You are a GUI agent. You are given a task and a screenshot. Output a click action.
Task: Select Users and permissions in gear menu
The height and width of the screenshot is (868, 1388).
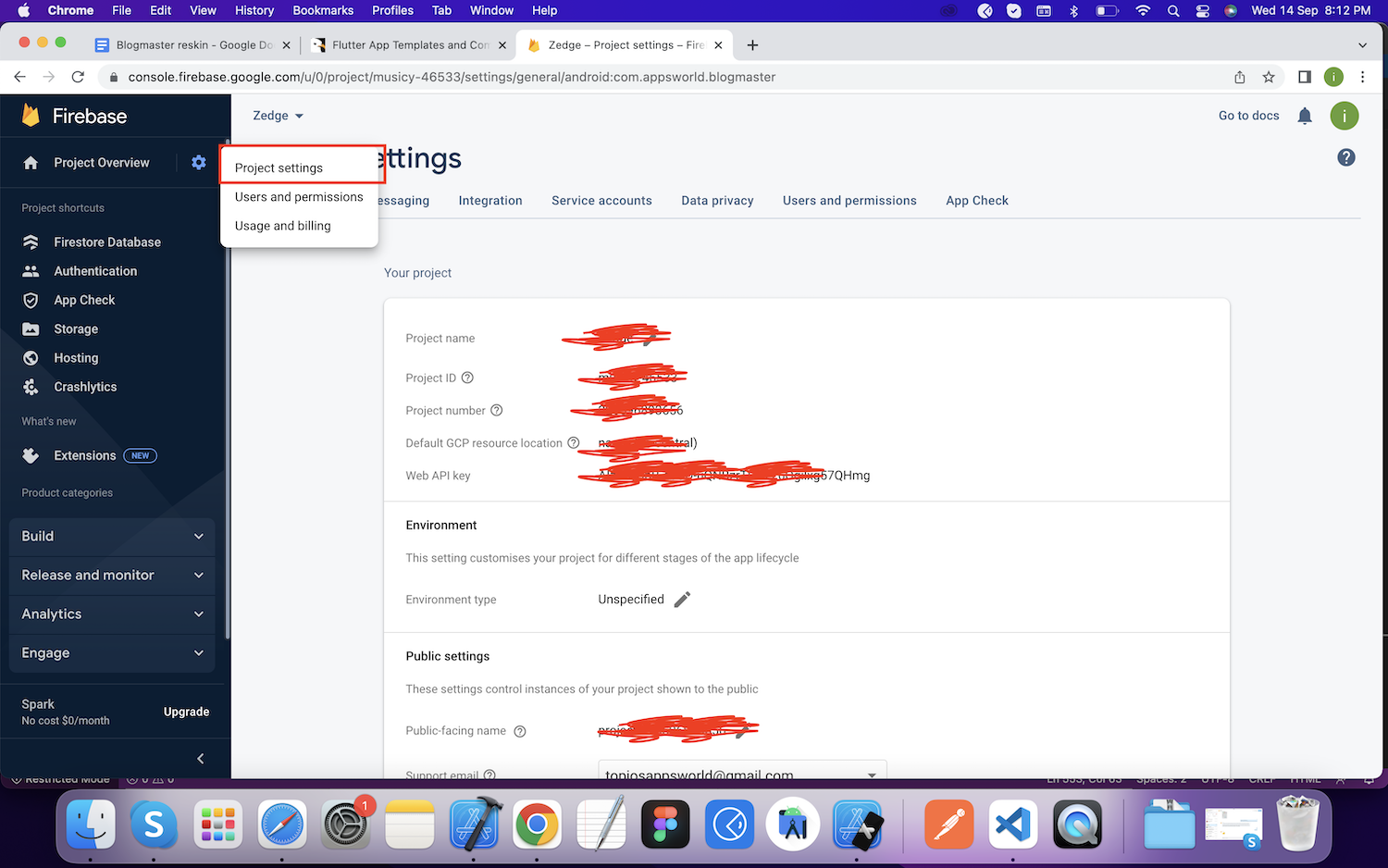300,197
